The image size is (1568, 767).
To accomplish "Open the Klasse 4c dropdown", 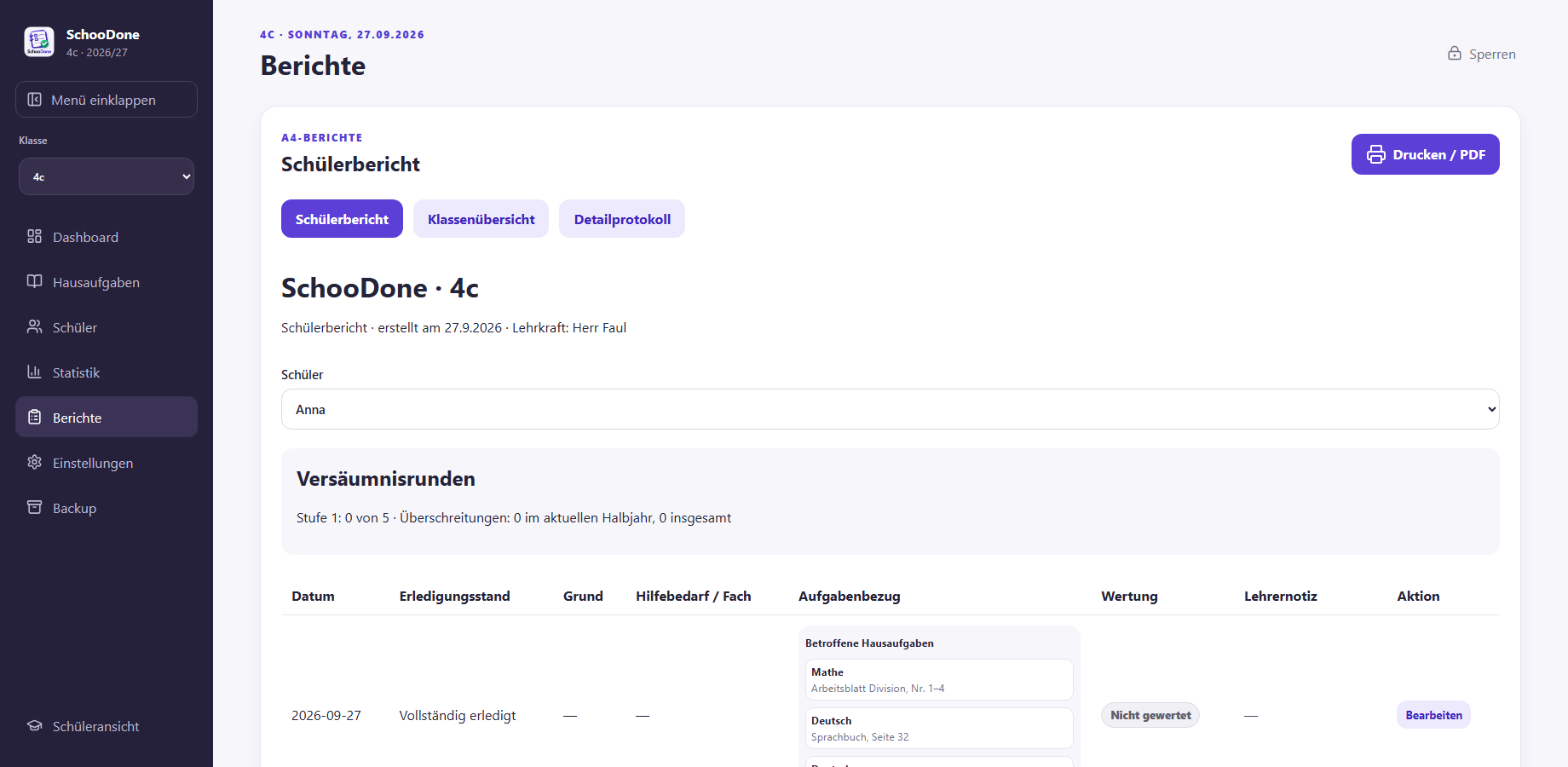I will click(x=107, y=176).
